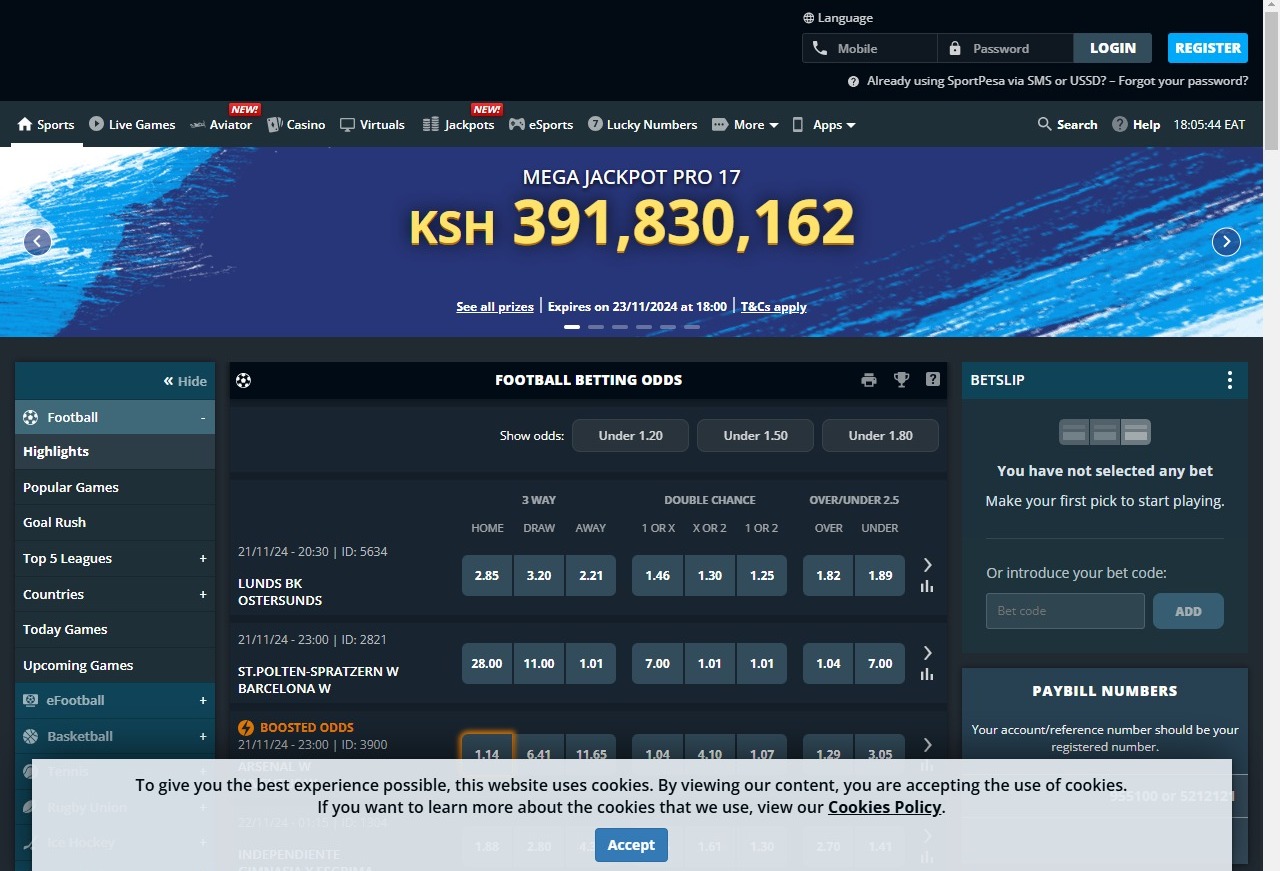The image size is (1280, 871).
Task: Select St.Polten home odds 28.00
Action: [x=487, y=663]
